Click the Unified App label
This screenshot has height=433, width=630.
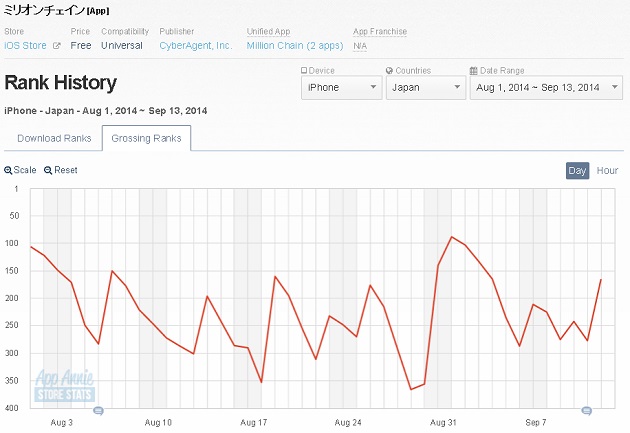click(268, 31)
